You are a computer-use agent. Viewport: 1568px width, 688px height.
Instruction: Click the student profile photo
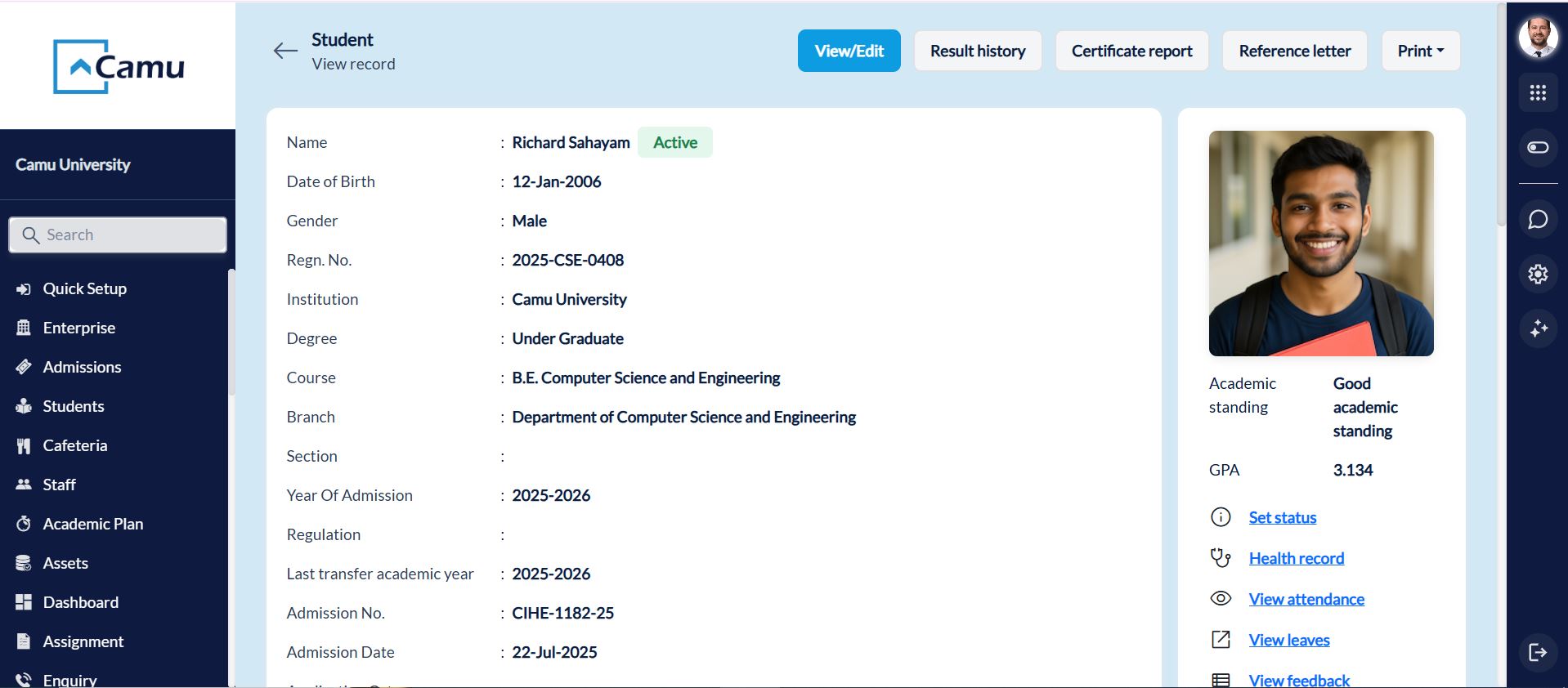[1320, 243]
